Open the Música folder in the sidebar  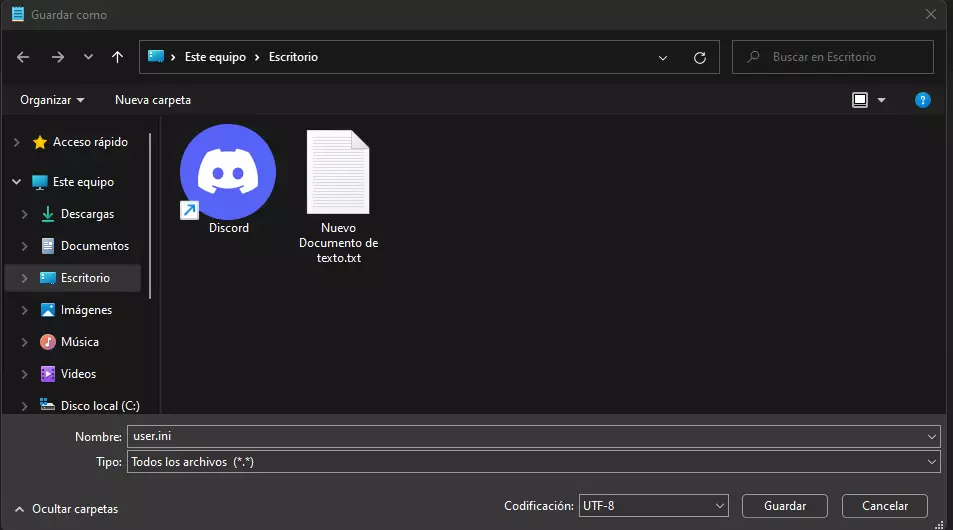pos(80,342)
